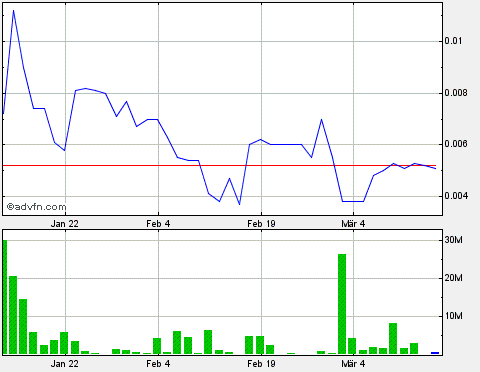Screen dimensions: 480x372
Task: Click the large volume bar before Mär 4
Action: click(342, 304)
